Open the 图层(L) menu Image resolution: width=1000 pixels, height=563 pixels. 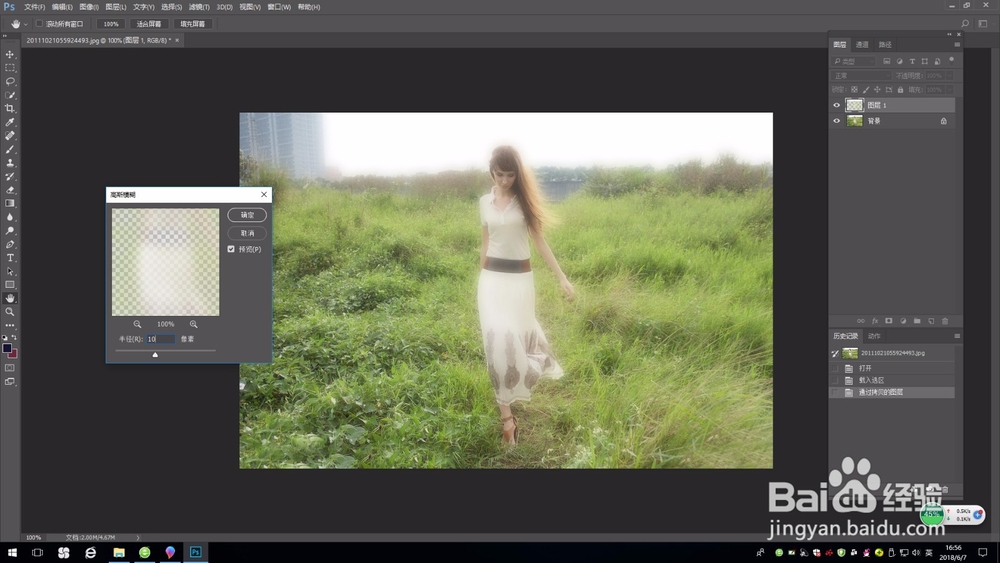[115, 7]
